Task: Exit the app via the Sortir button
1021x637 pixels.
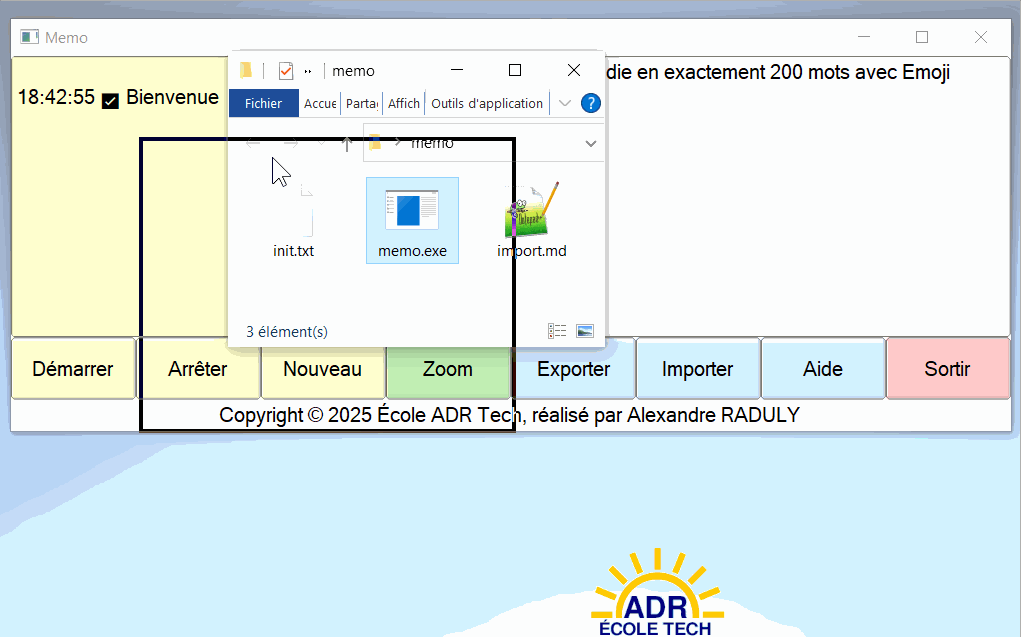Action: (x=947, y=368)
